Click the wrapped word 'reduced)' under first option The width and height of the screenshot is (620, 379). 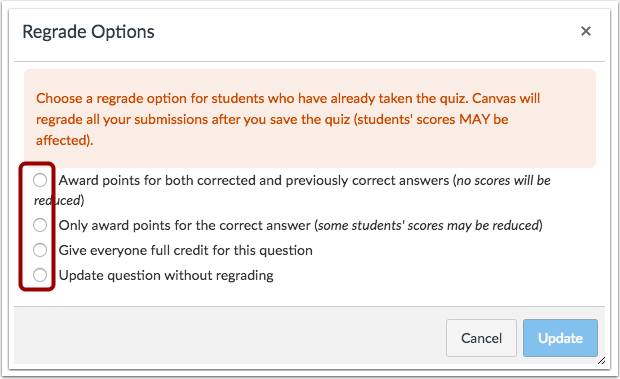[x=59, y=201]
